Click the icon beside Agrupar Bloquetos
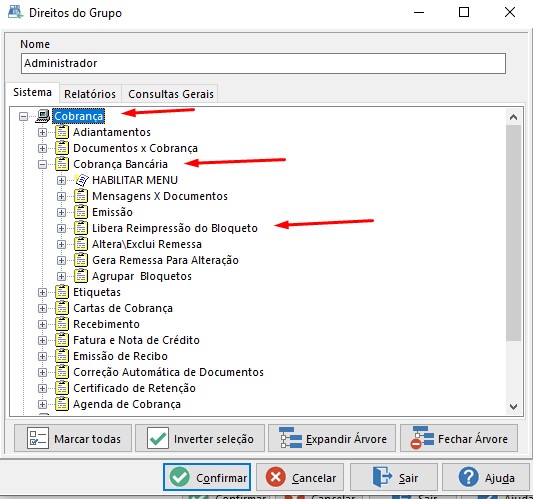Screen dimensions: 533x499 pyautogui.click(x=81, y=276)
